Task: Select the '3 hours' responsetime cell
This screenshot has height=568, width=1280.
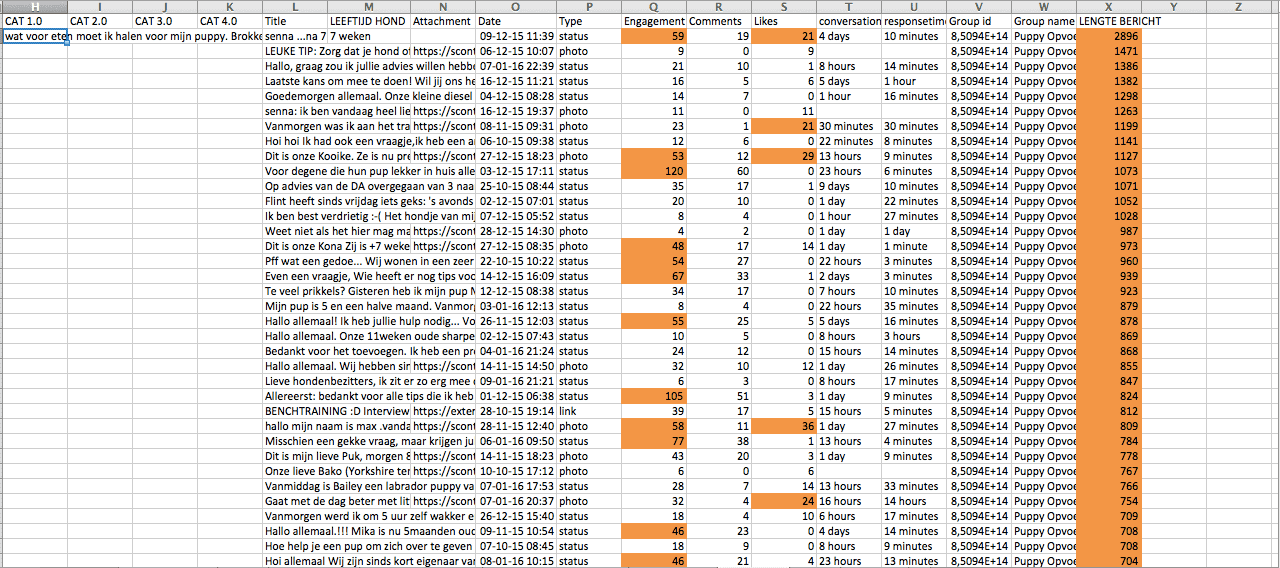Action: (x=913, y=337)
